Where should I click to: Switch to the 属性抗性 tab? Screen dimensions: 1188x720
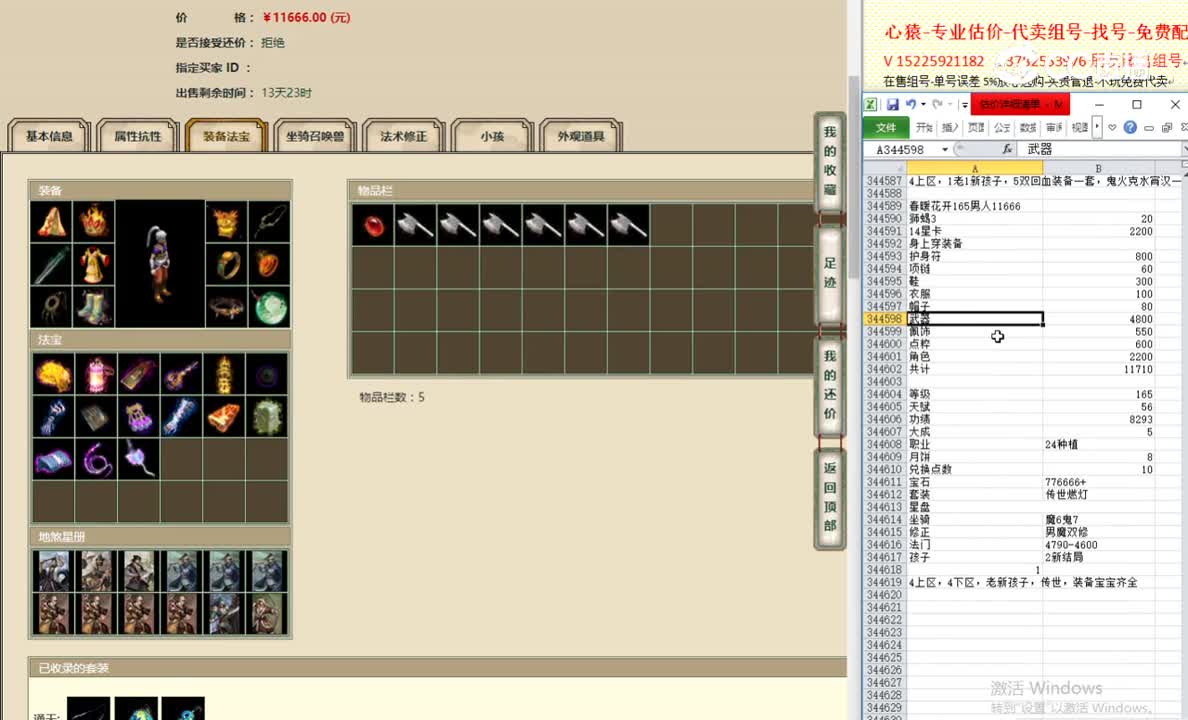(138, 136)
